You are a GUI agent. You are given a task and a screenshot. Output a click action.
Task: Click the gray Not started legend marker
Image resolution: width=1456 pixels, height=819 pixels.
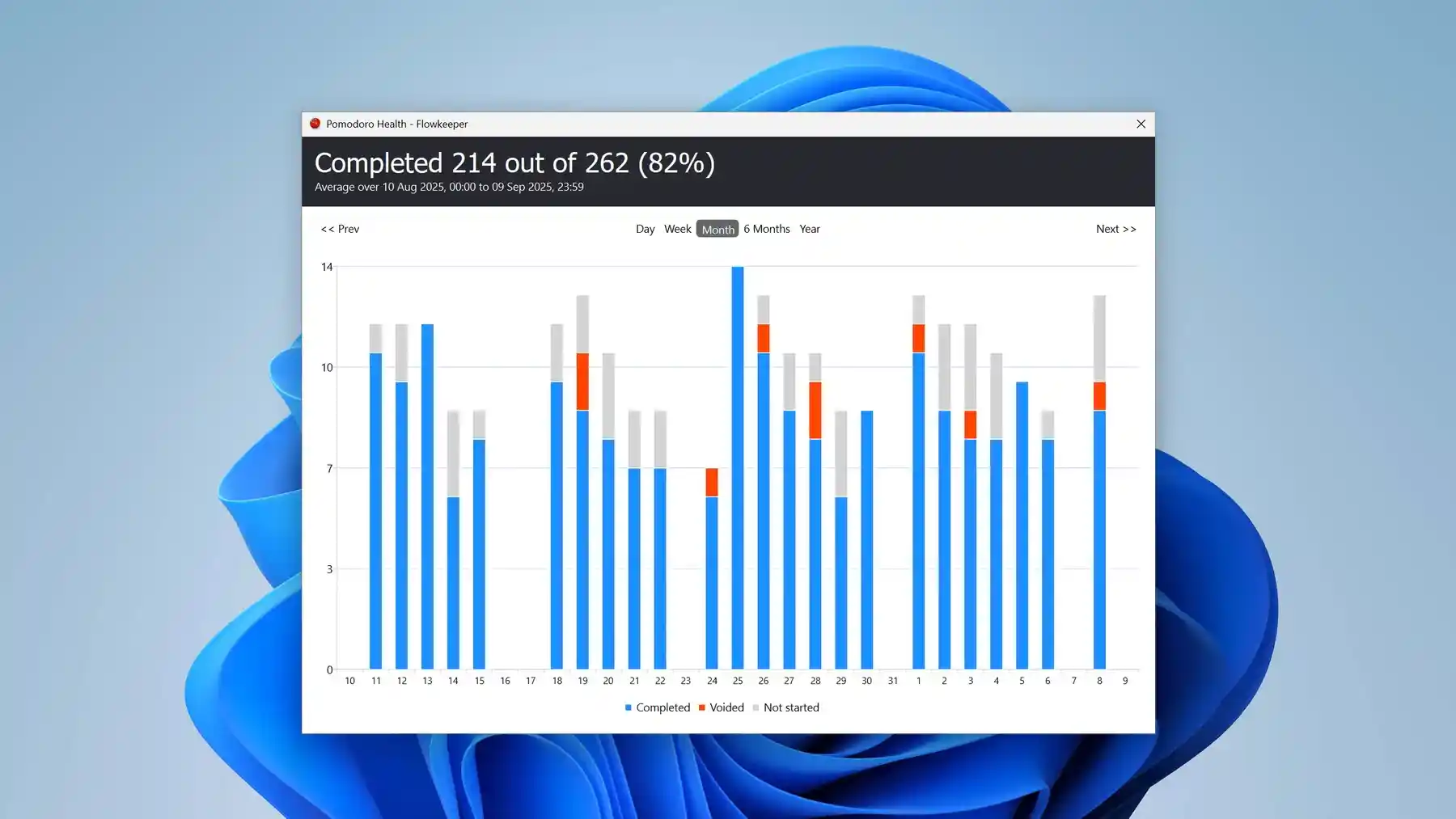tap(755, 707)
